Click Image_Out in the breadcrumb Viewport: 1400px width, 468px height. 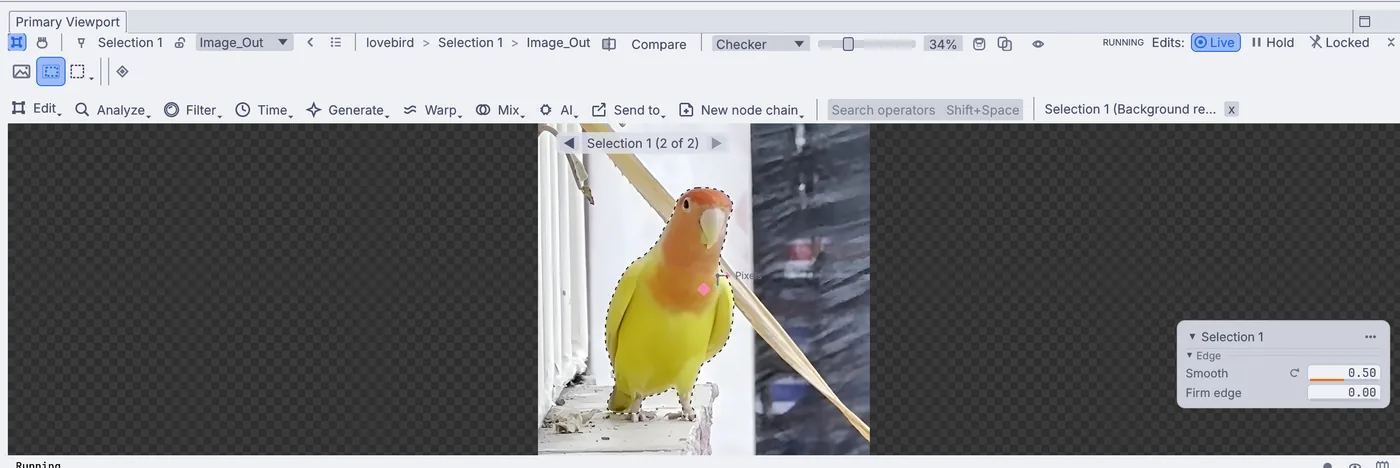point(558,43)
